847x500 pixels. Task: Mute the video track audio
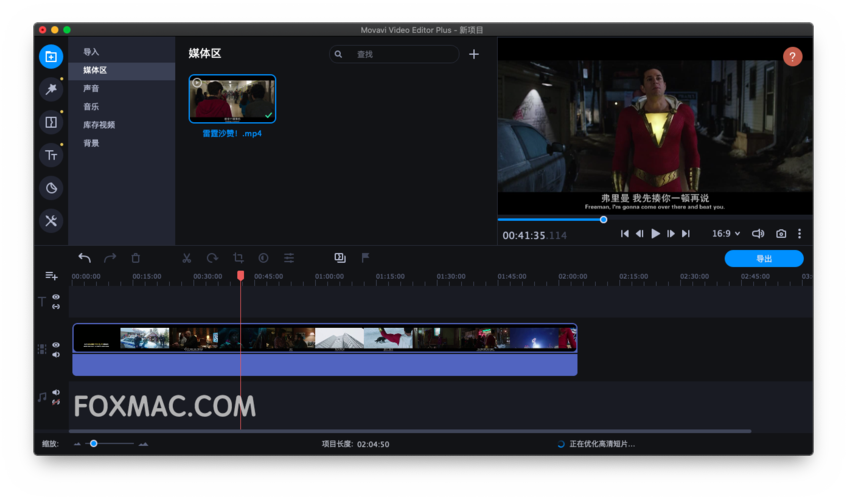coord(56,355)
